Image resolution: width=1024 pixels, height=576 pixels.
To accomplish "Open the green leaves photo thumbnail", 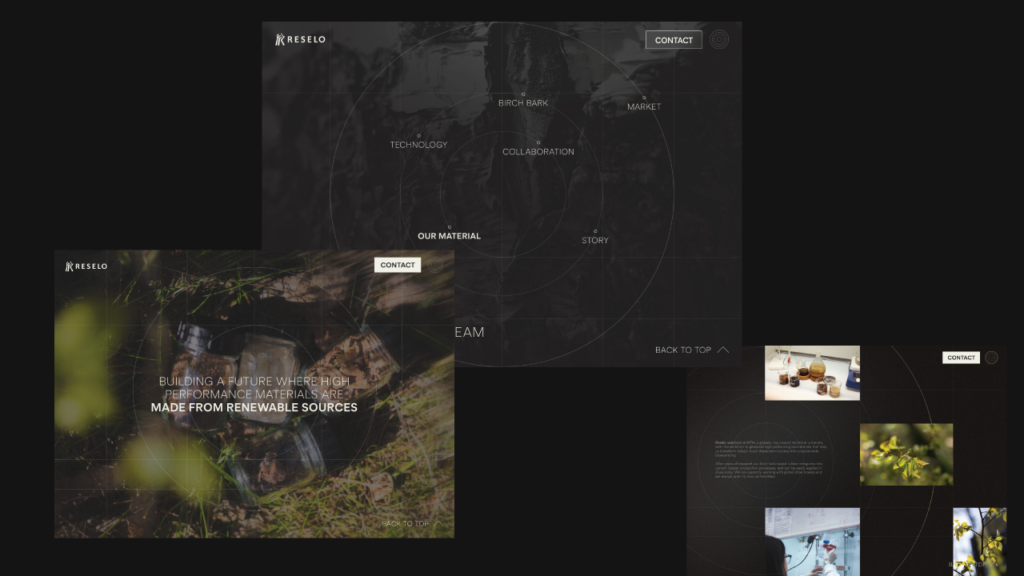I will (906, 454).
